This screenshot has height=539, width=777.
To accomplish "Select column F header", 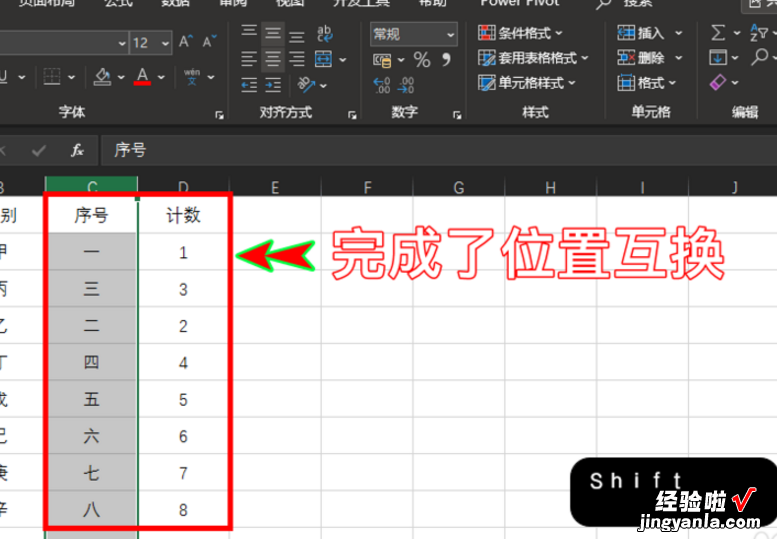I will tap(367, 187).
